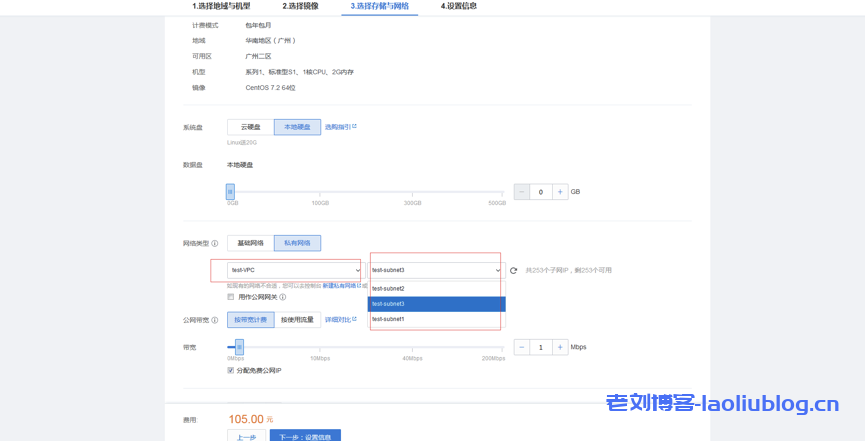Decrease data disk size with minus button
Viewport: 865px width, 441px height.
point(521,191)
